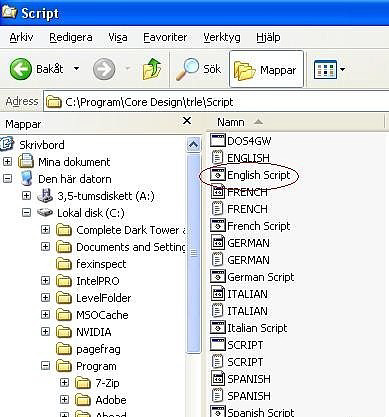Select the Italian Script file icon
The height and width of the screenshot is (417, 389).
218,328
